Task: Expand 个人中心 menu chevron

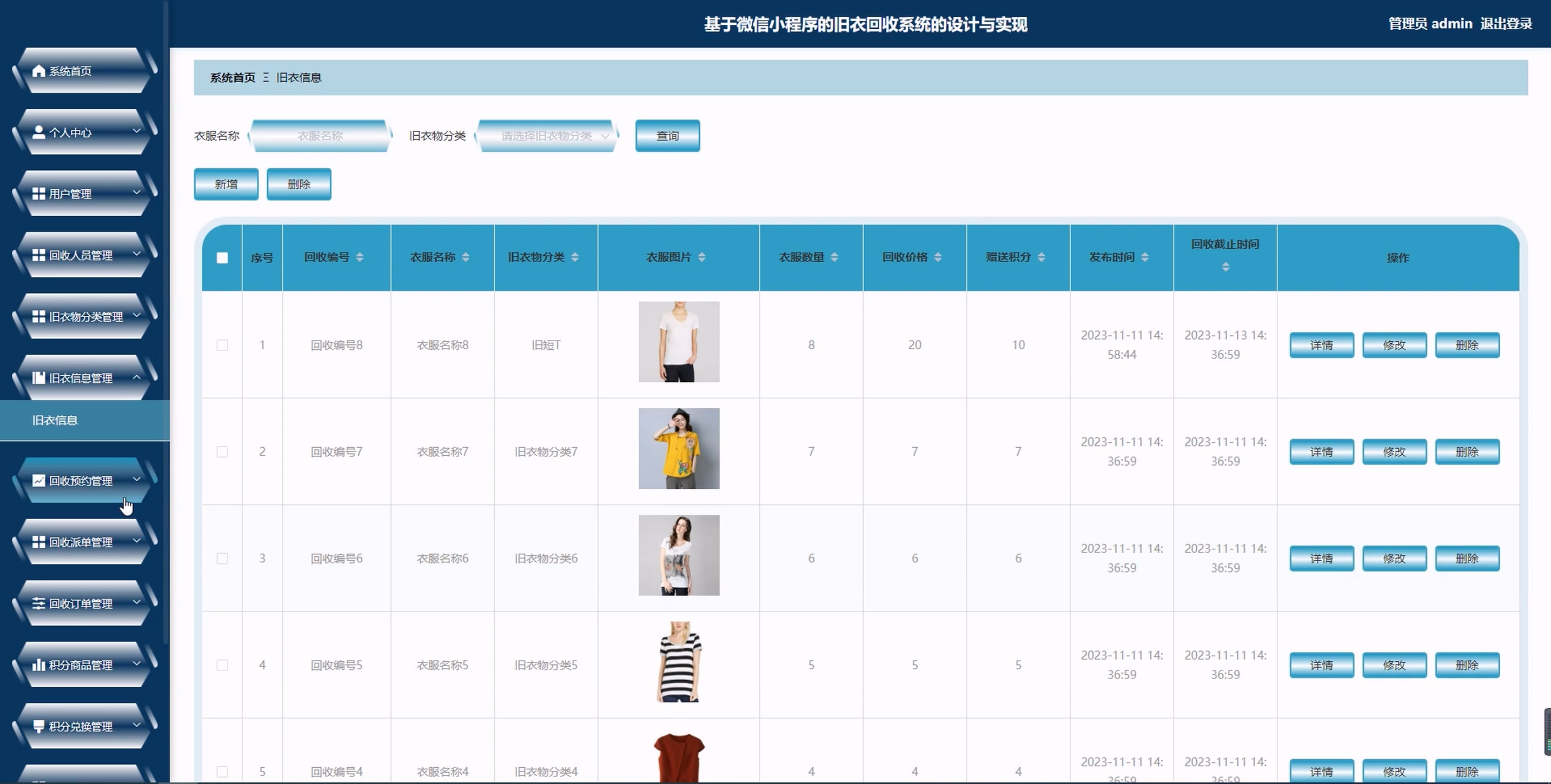Action: [137, 131]
